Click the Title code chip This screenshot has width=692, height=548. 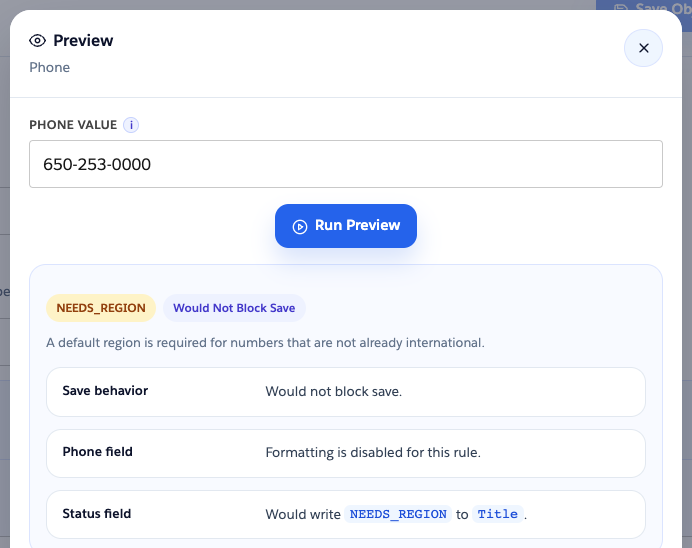(x=497, y=514)
